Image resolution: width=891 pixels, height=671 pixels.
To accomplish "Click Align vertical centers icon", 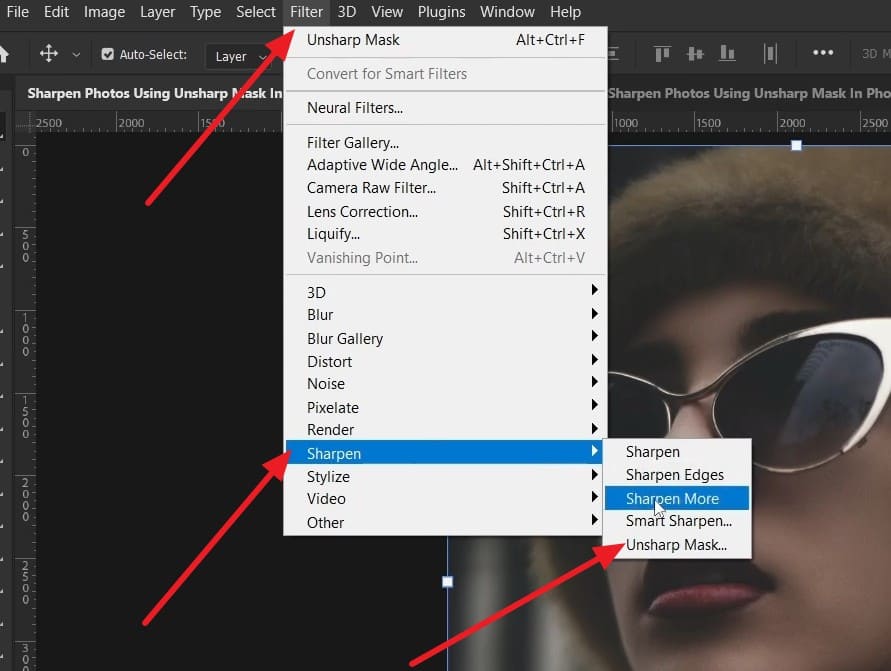I will (x=695, y=54).
